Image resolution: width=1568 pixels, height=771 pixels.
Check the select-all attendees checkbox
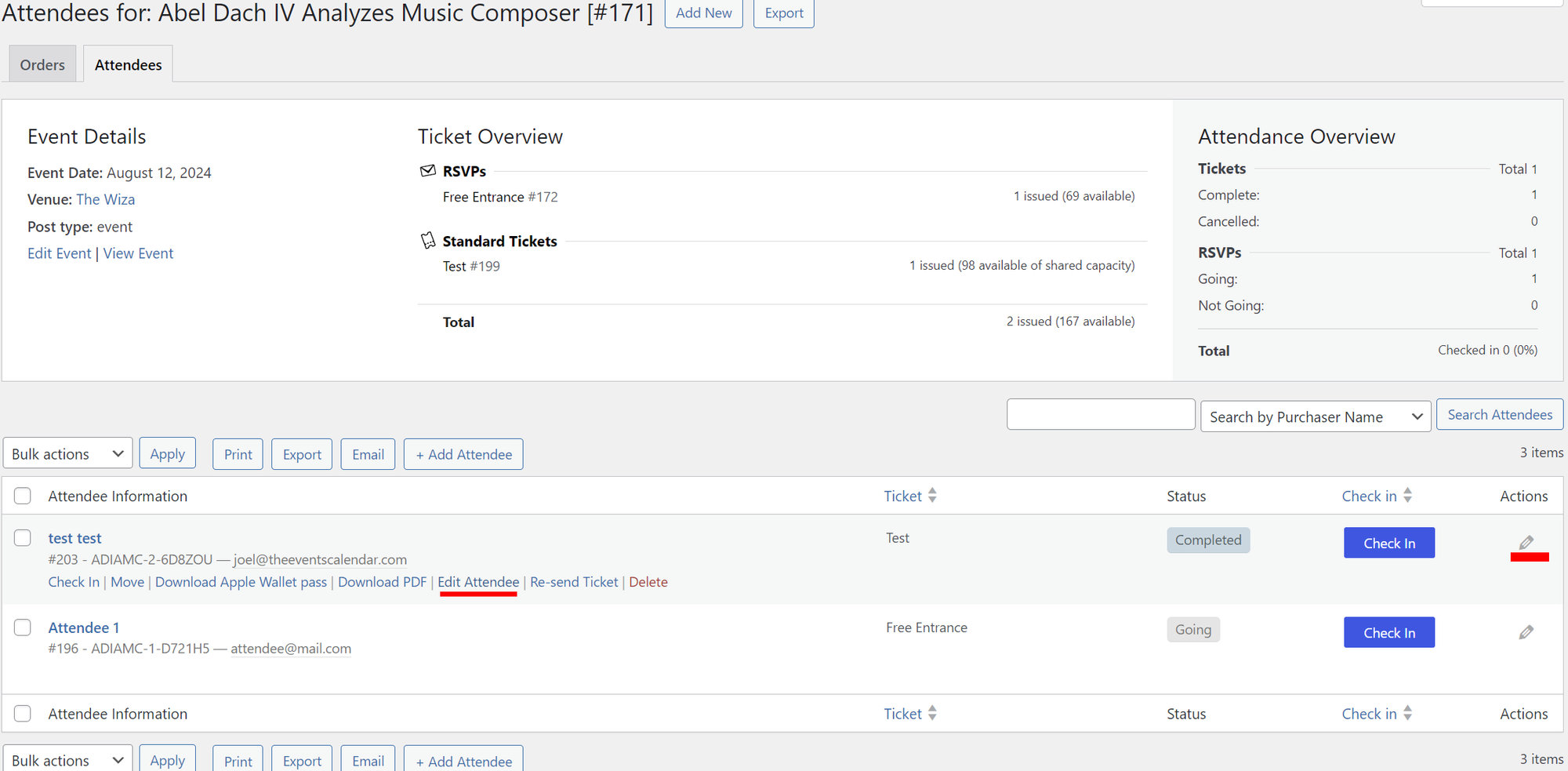click(23, 496)
